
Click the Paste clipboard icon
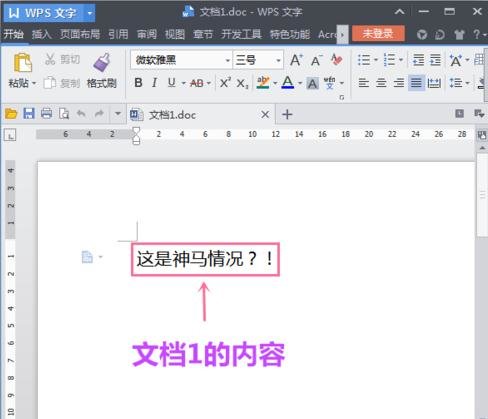(23, 62)
